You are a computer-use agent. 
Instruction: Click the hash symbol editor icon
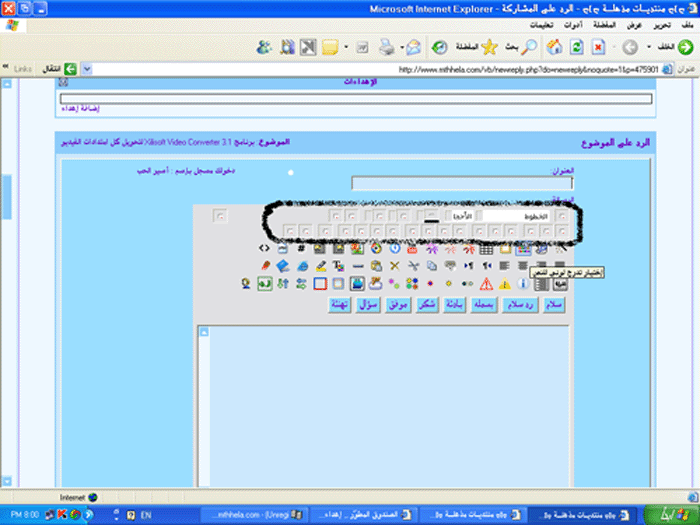point(300,249)
